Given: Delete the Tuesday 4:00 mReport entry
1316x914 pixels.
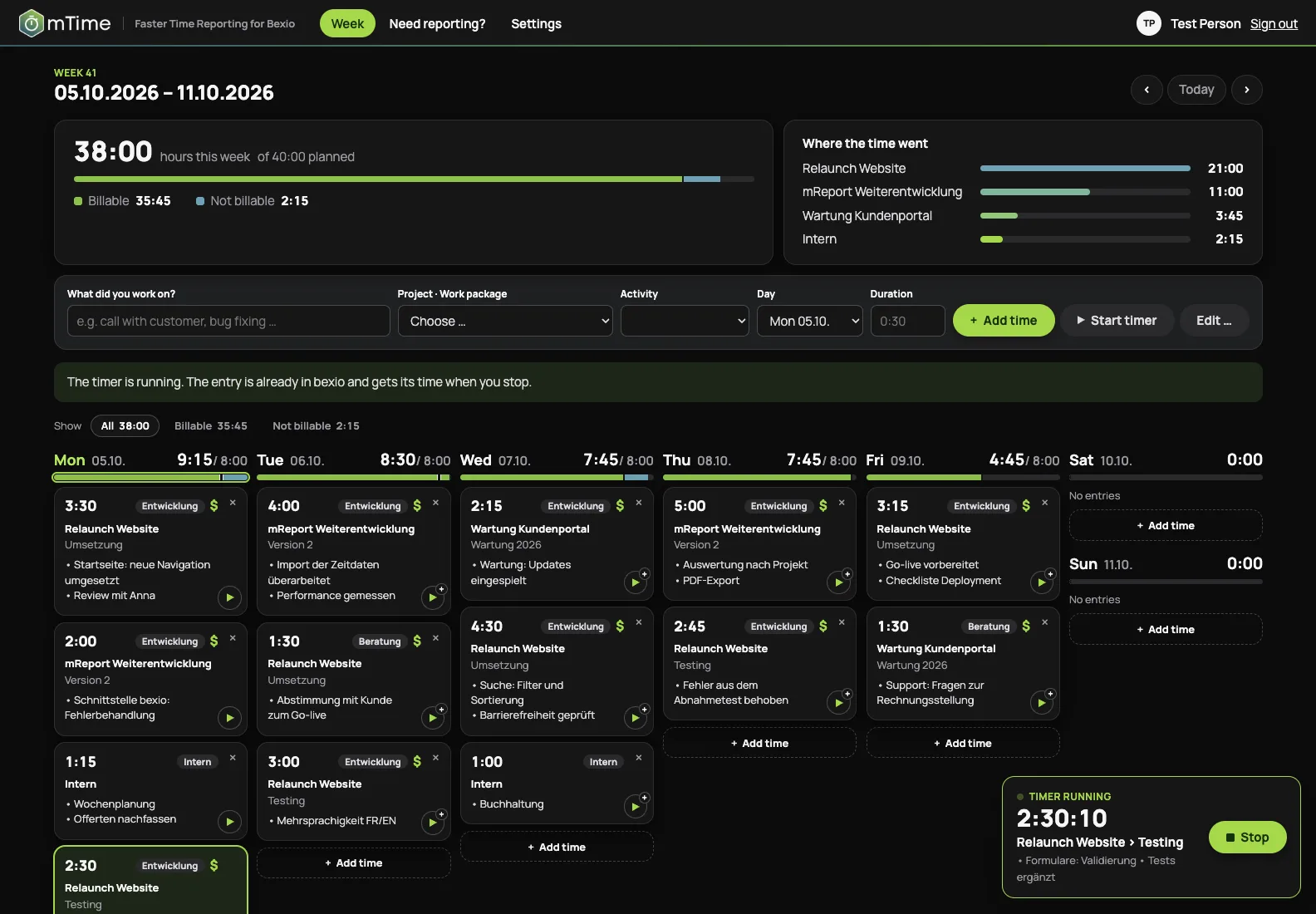Looking at the screenshot, I should coord(435,503).
